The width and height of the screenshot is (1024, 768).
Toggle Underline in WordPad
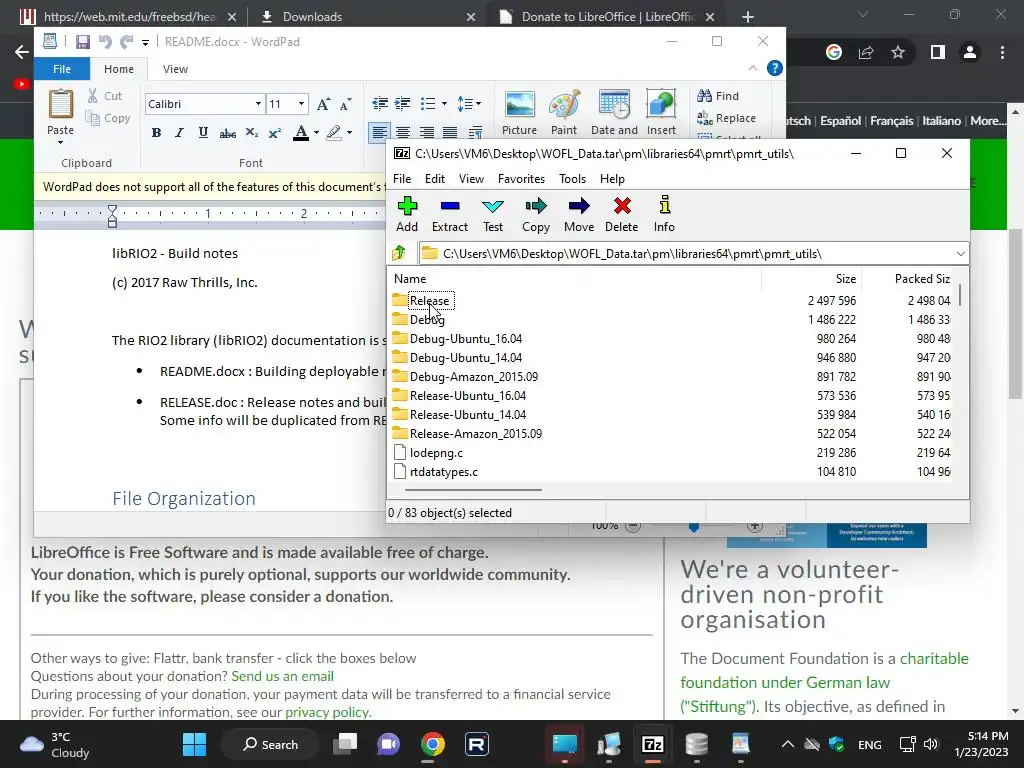click(203, 133)
